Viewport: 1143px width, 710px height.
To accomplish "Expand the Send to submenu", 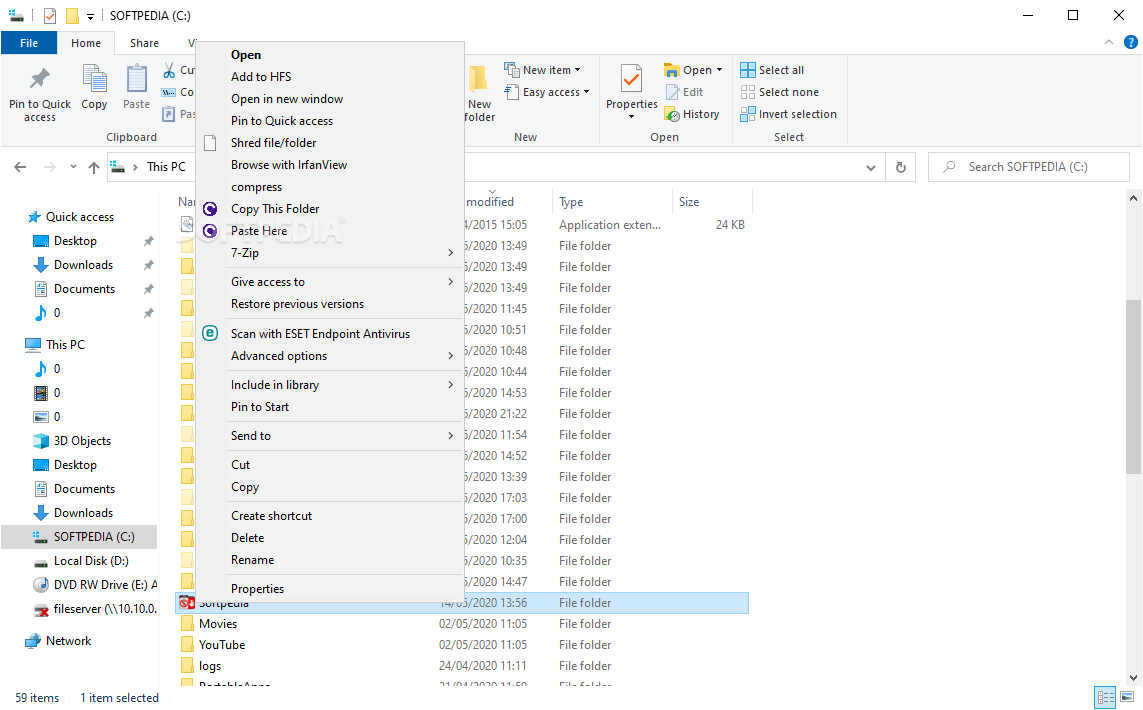I will pos(450,436).
